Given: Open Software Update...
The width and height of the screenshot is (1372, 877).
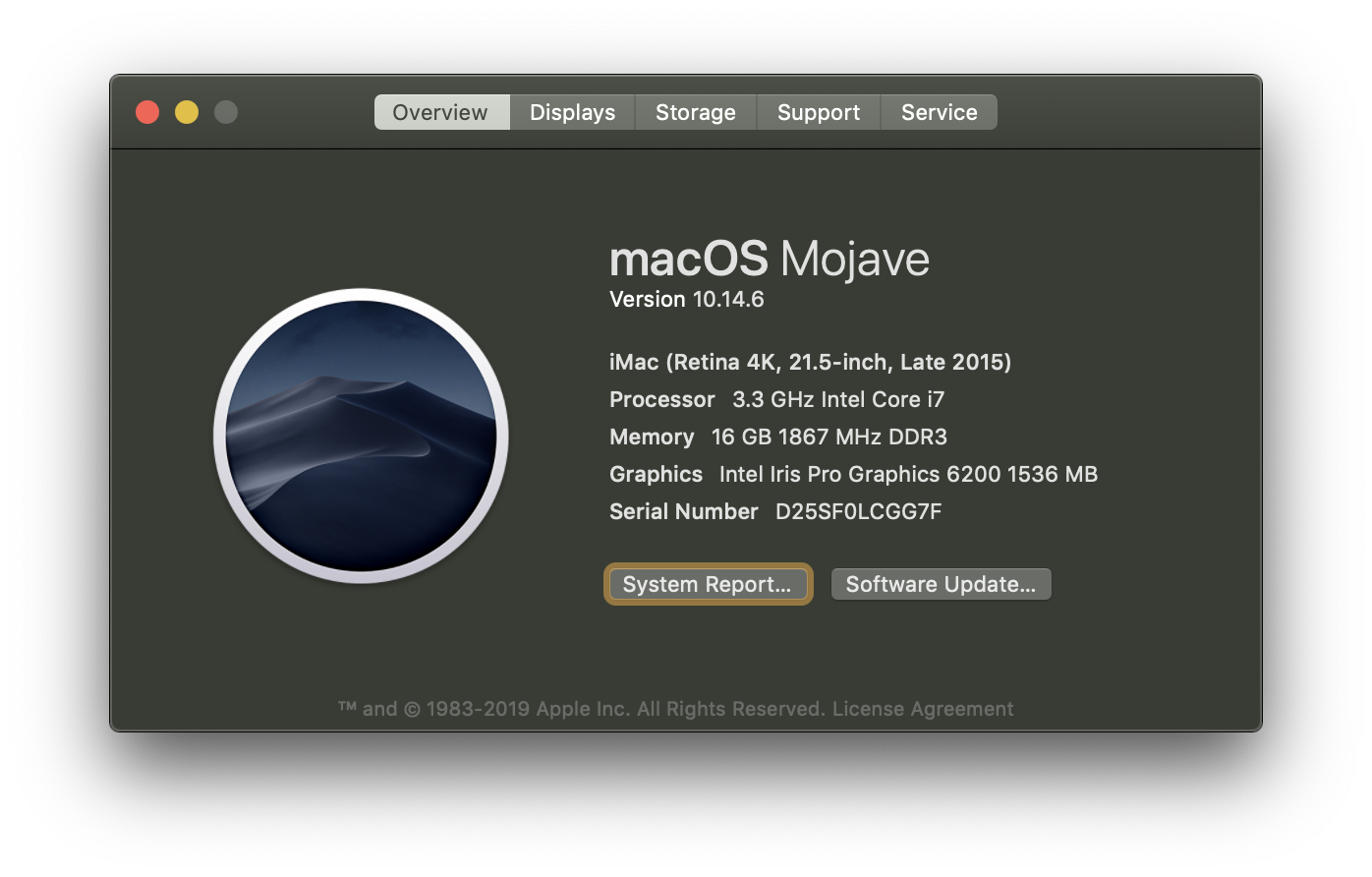Looking at the screenshot, I should (x=941, y=584).
